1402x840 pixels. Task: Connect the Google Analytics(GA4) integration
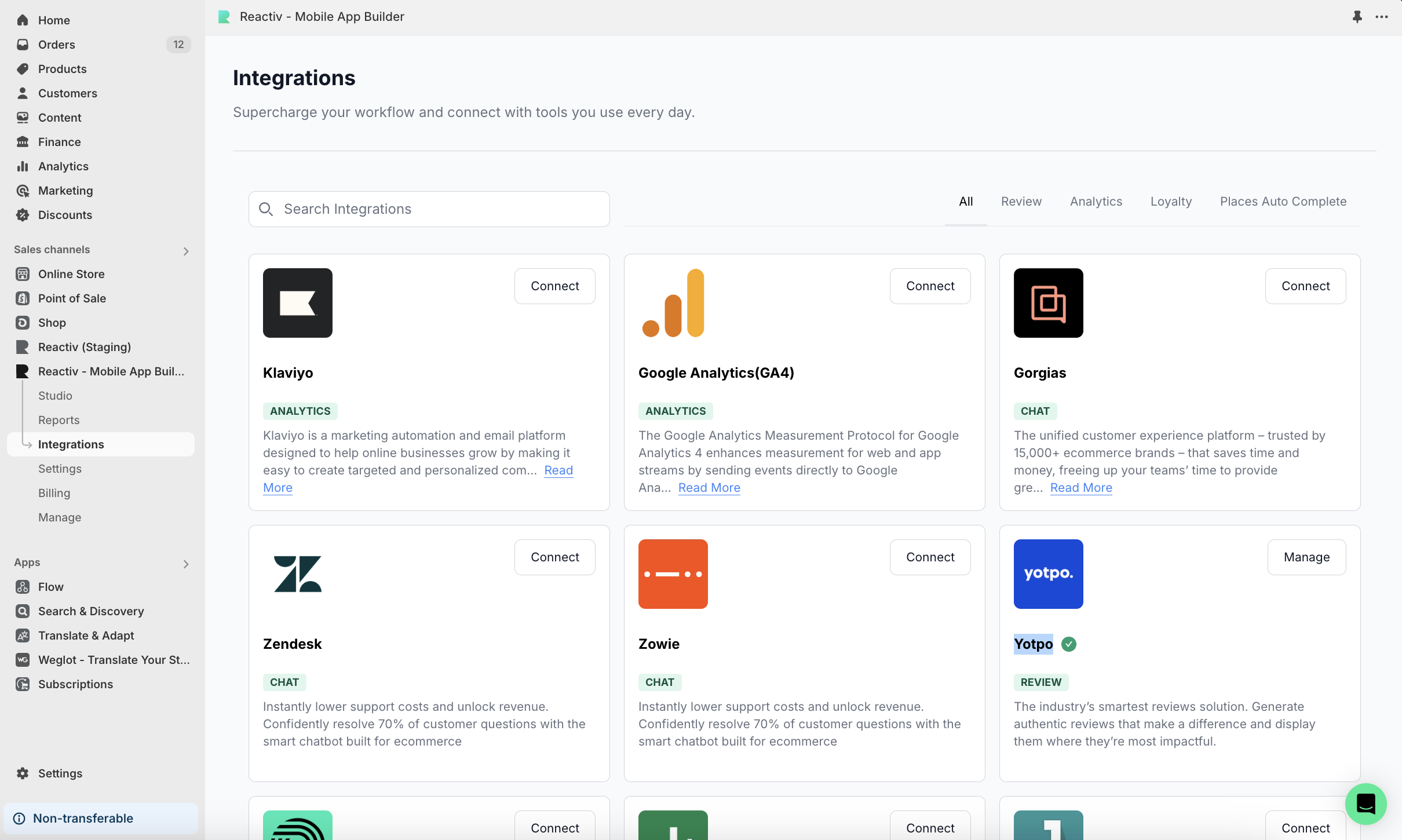click(930, 286)
